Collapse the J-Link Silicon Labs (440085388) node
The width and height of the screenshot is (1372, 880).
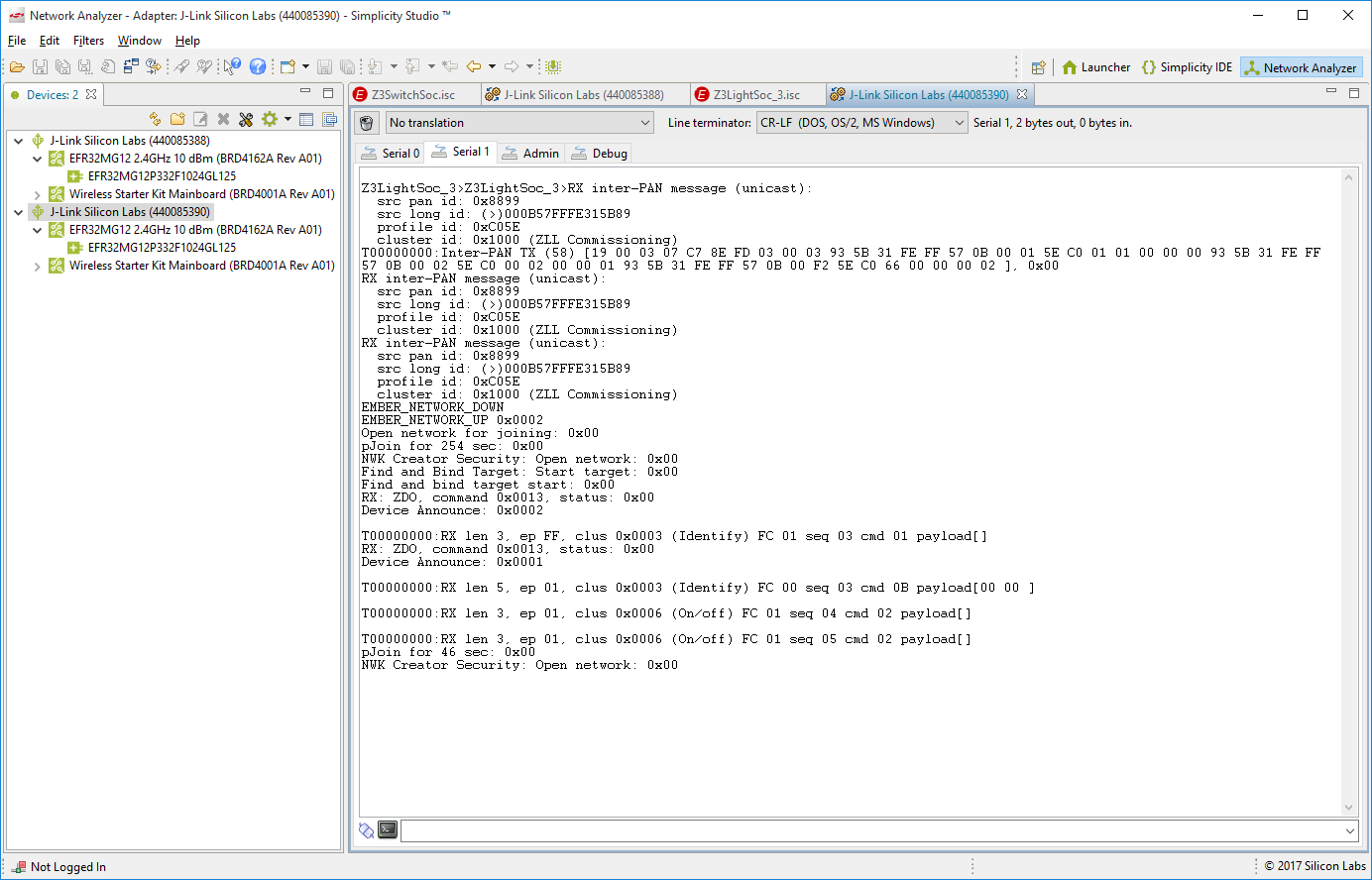point(18,141)
